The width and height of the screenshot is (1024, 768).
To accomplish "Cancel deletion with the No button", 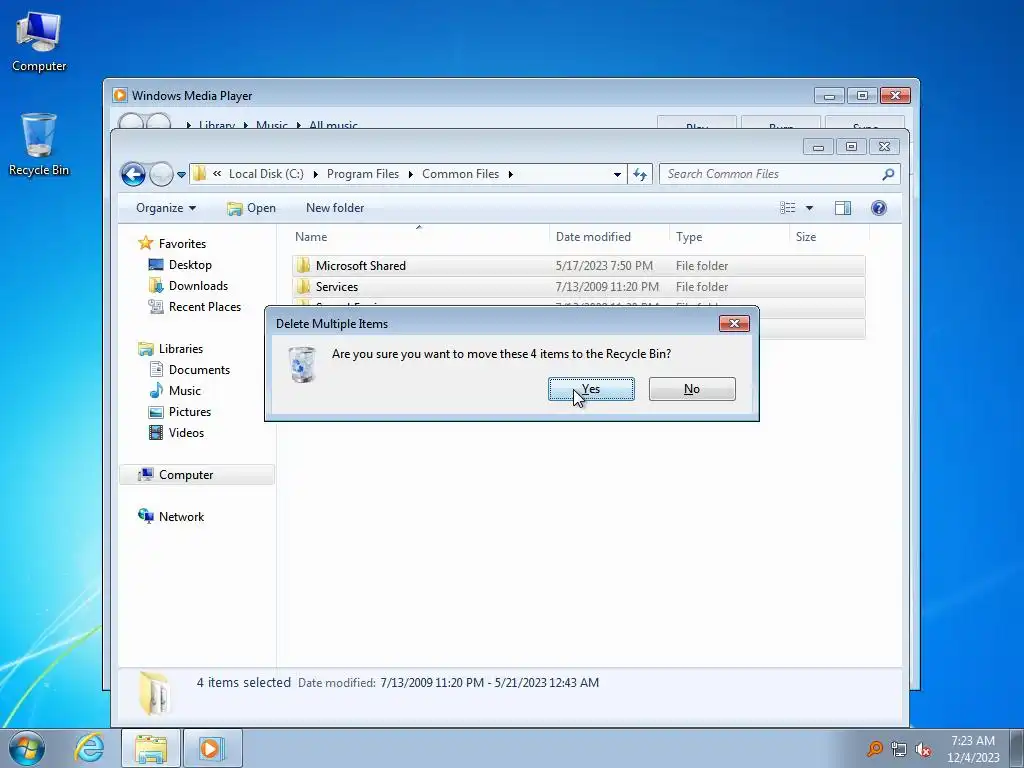I will pos(692,389).
